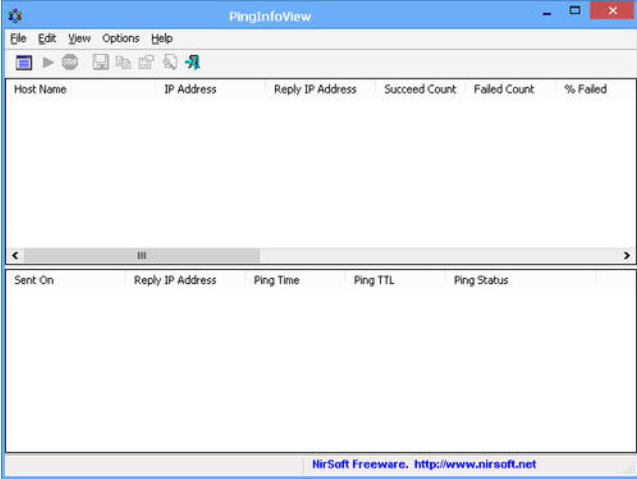Open the Options menu
This screenshot has width=637, height=479.
point(121,39)
